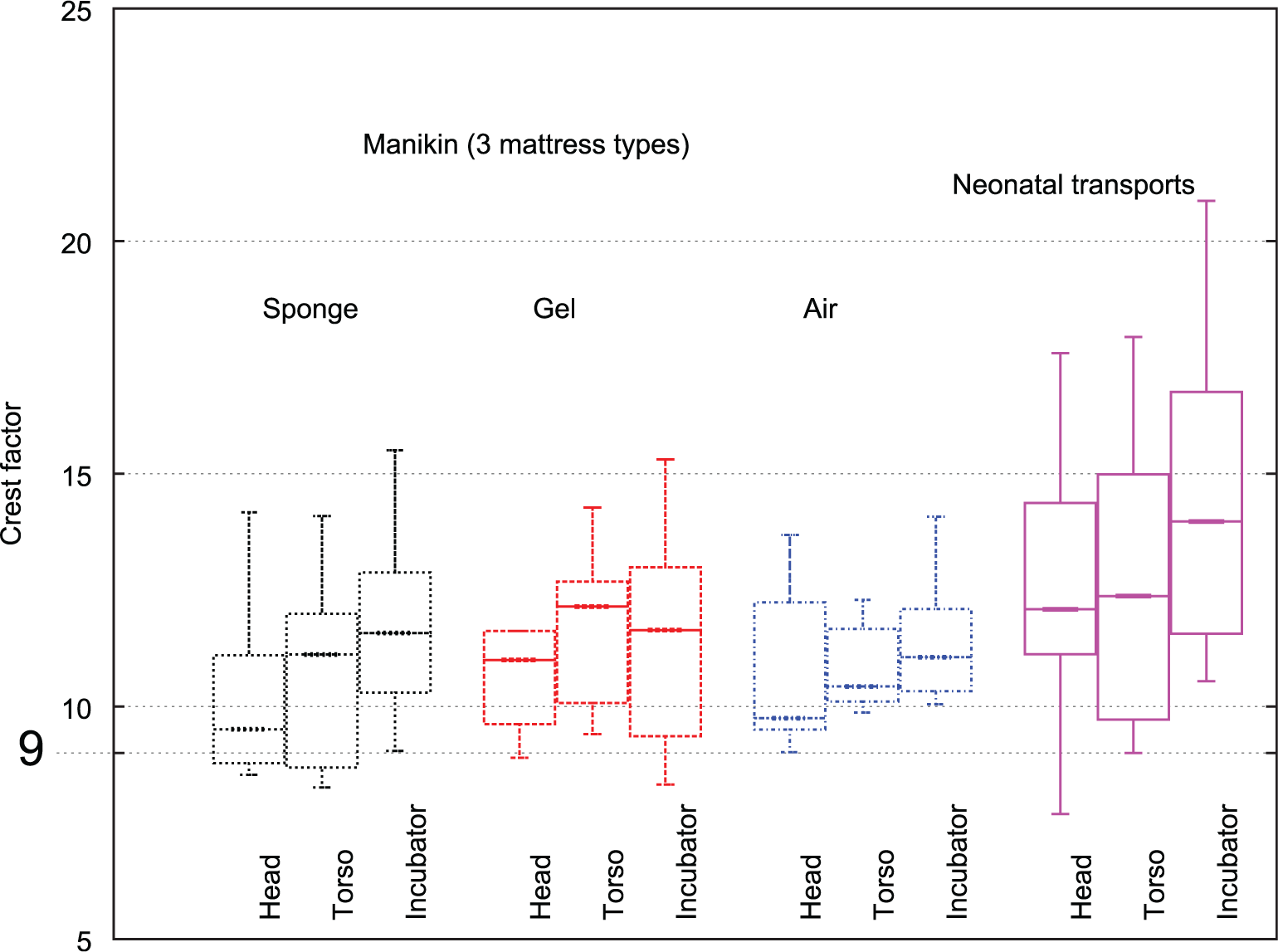This screenshot has height=952, width=1278.
Task: Select the Neonatal transports title text
Action: [x=1073, y=184]
